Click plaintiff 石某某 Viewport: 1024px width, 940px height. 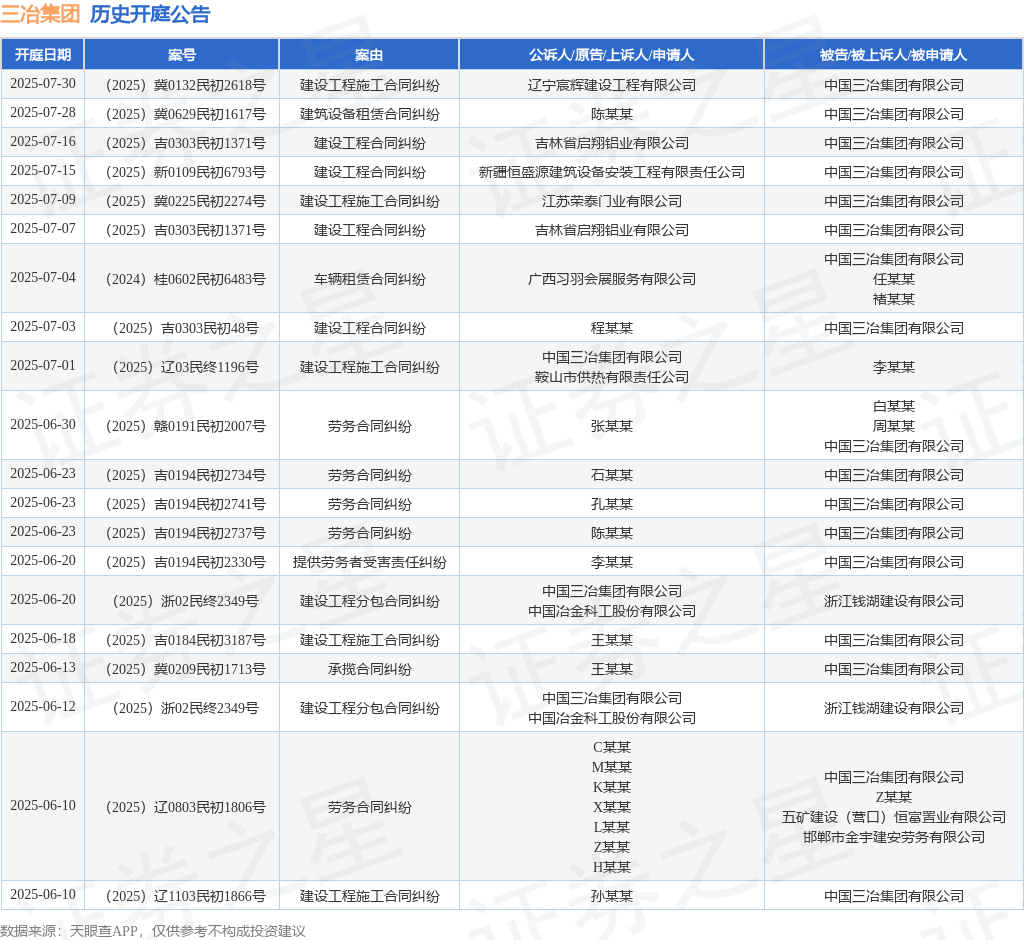[x=612, y=475]
